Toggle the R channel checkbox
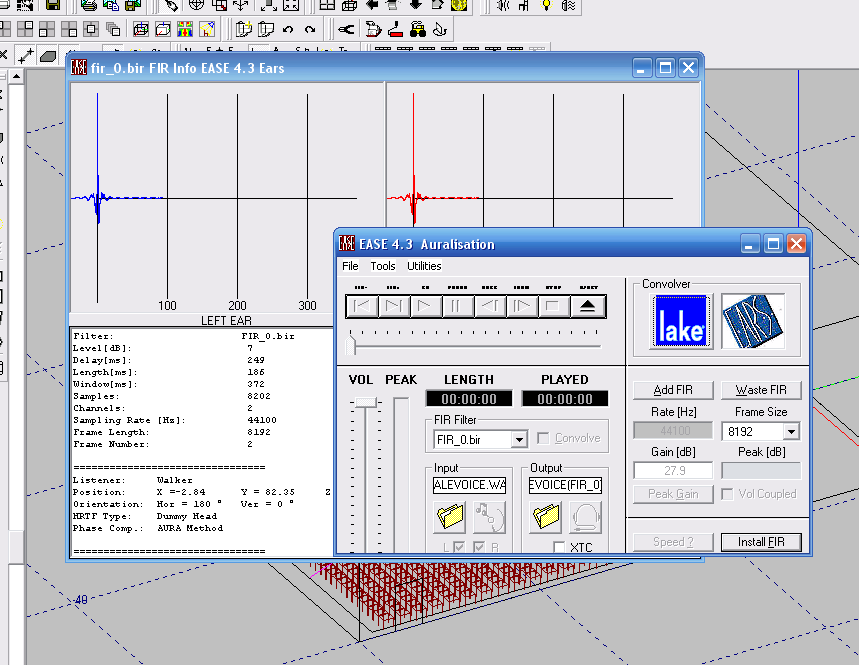Viewport: 859px width, 665px height. coord(479,547)
